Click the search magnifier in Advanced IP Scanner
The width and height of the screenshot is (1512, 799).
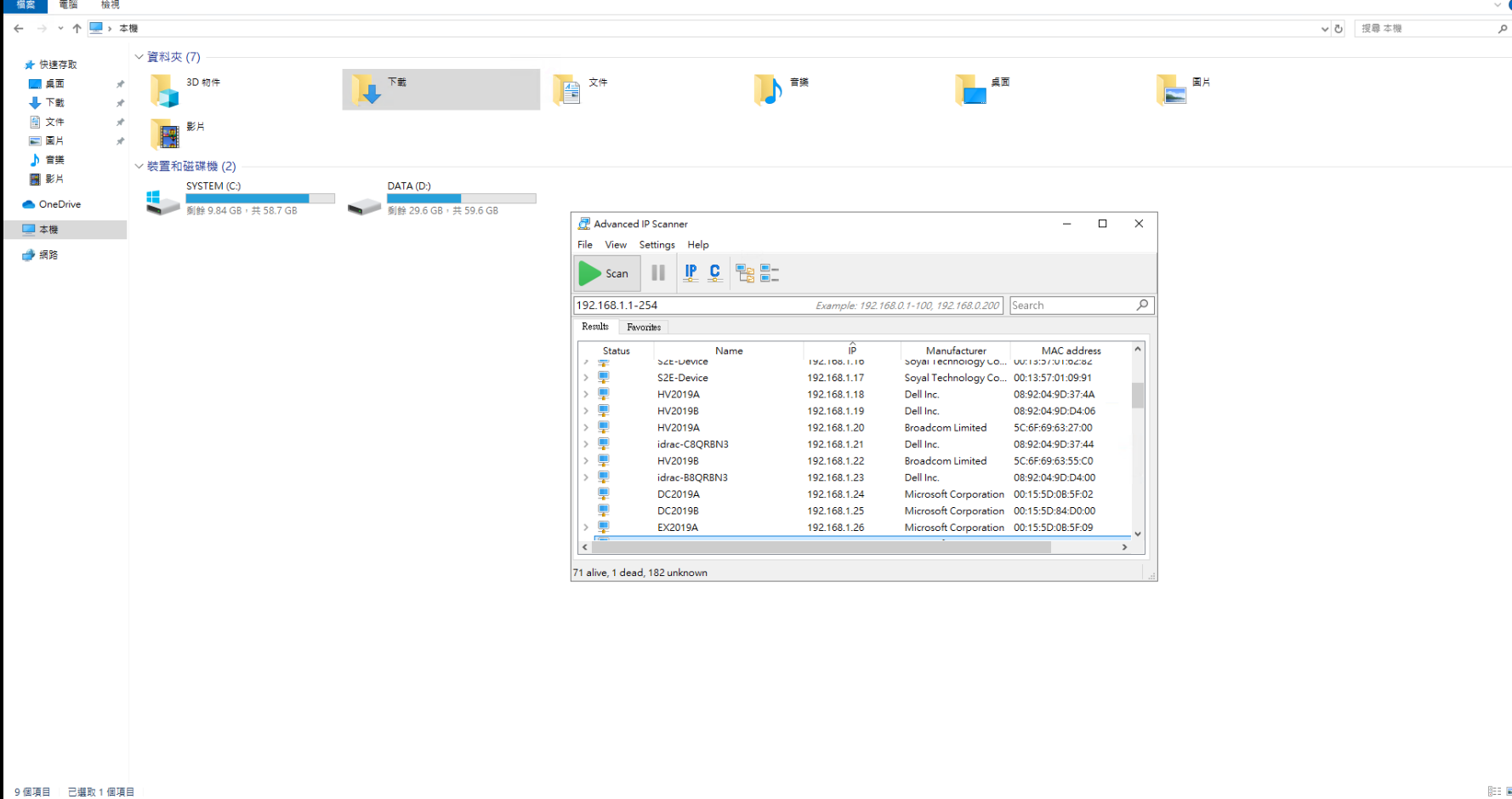1142,305
